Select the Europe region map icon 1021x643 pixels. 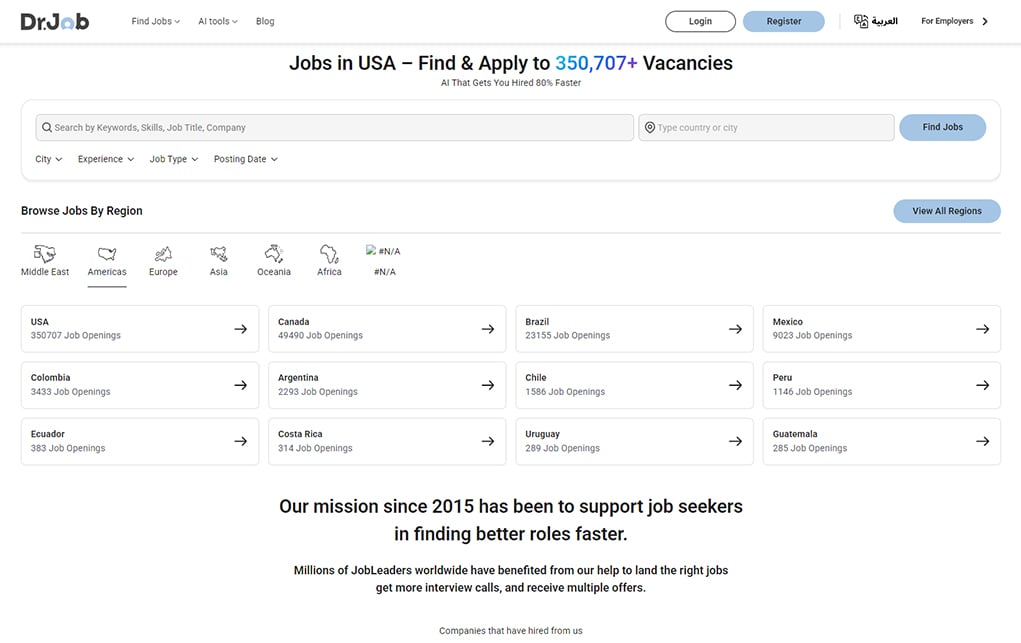tap(163, 254)
